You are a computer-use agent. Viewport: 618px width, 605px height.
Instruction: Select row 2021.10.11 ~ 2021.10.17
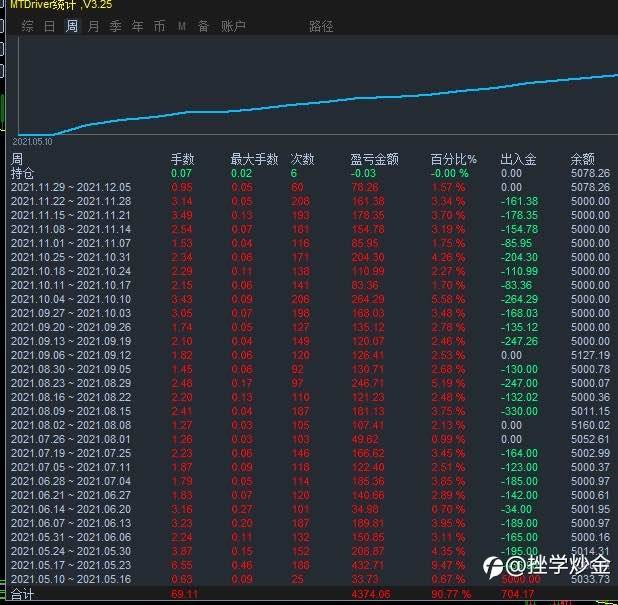tap(310, 285)
